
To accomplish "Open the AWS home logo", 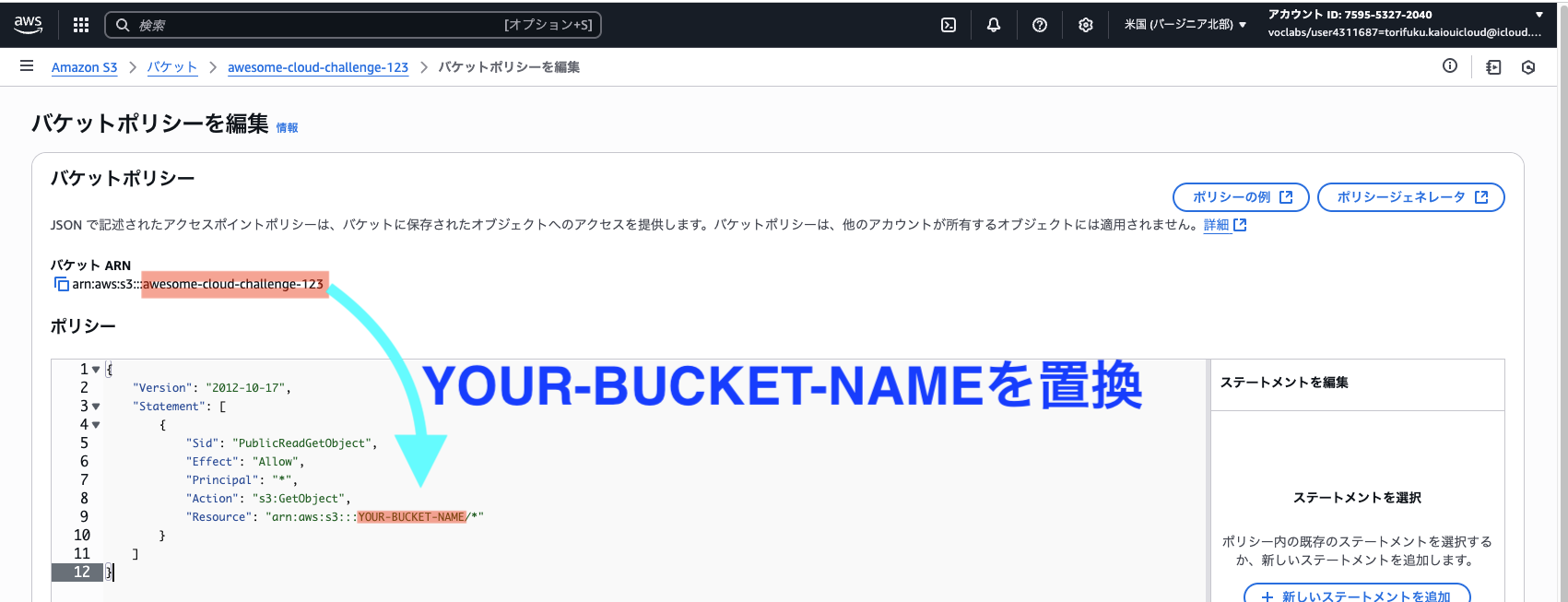I will coord(29,25).
